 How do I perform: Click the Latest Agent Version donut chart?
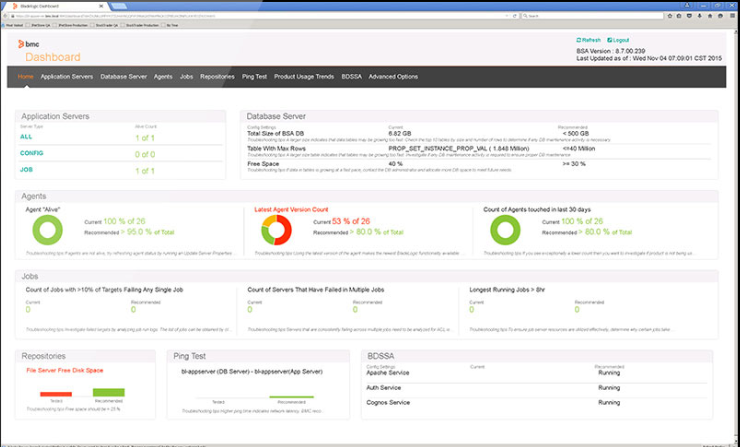tap(276, 230)
